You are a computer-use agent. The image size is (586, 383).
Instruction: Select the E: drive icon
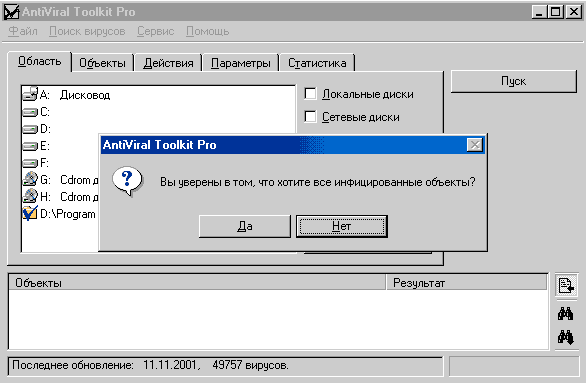click(x=30, y=146)
